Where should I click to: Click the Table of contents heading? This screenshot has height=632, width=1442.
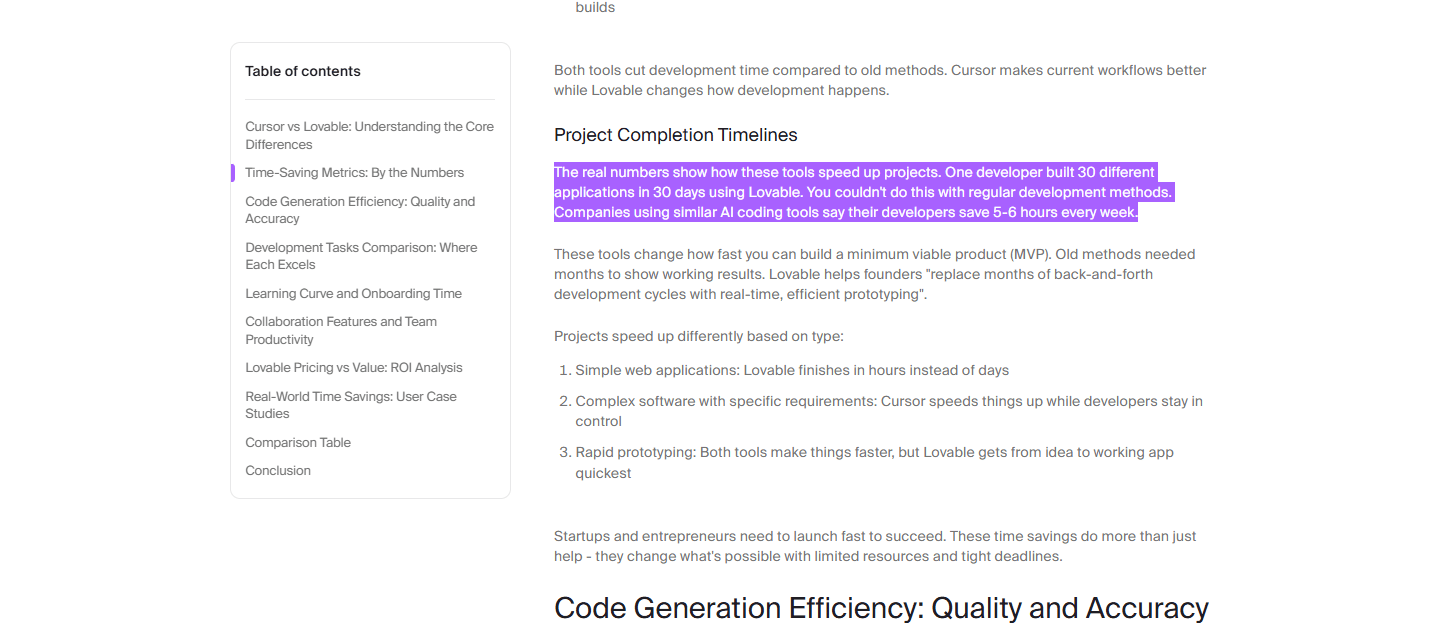[303, 71]
